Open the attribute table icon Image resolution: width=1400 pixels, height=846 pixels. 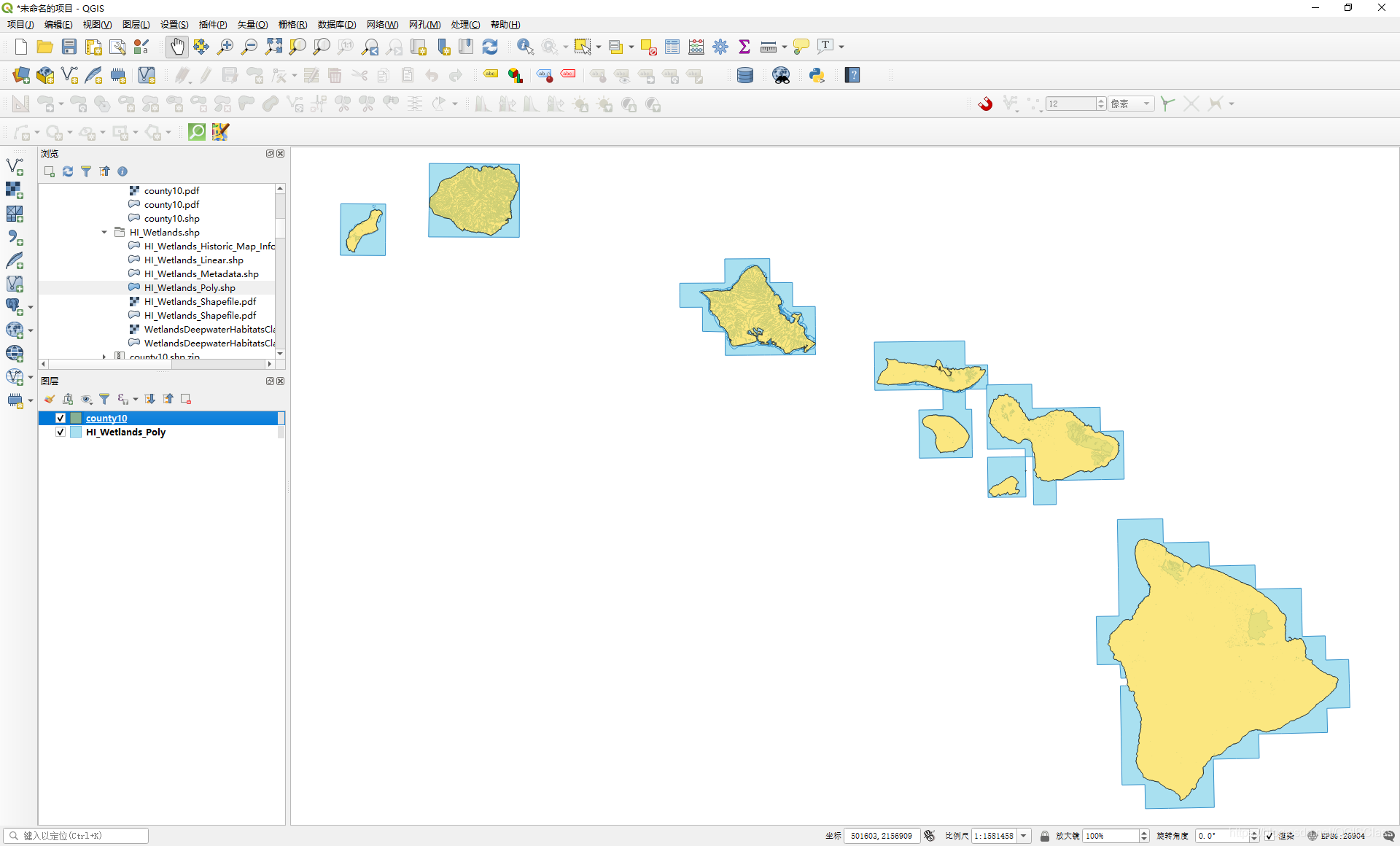[x=672, y=47]
